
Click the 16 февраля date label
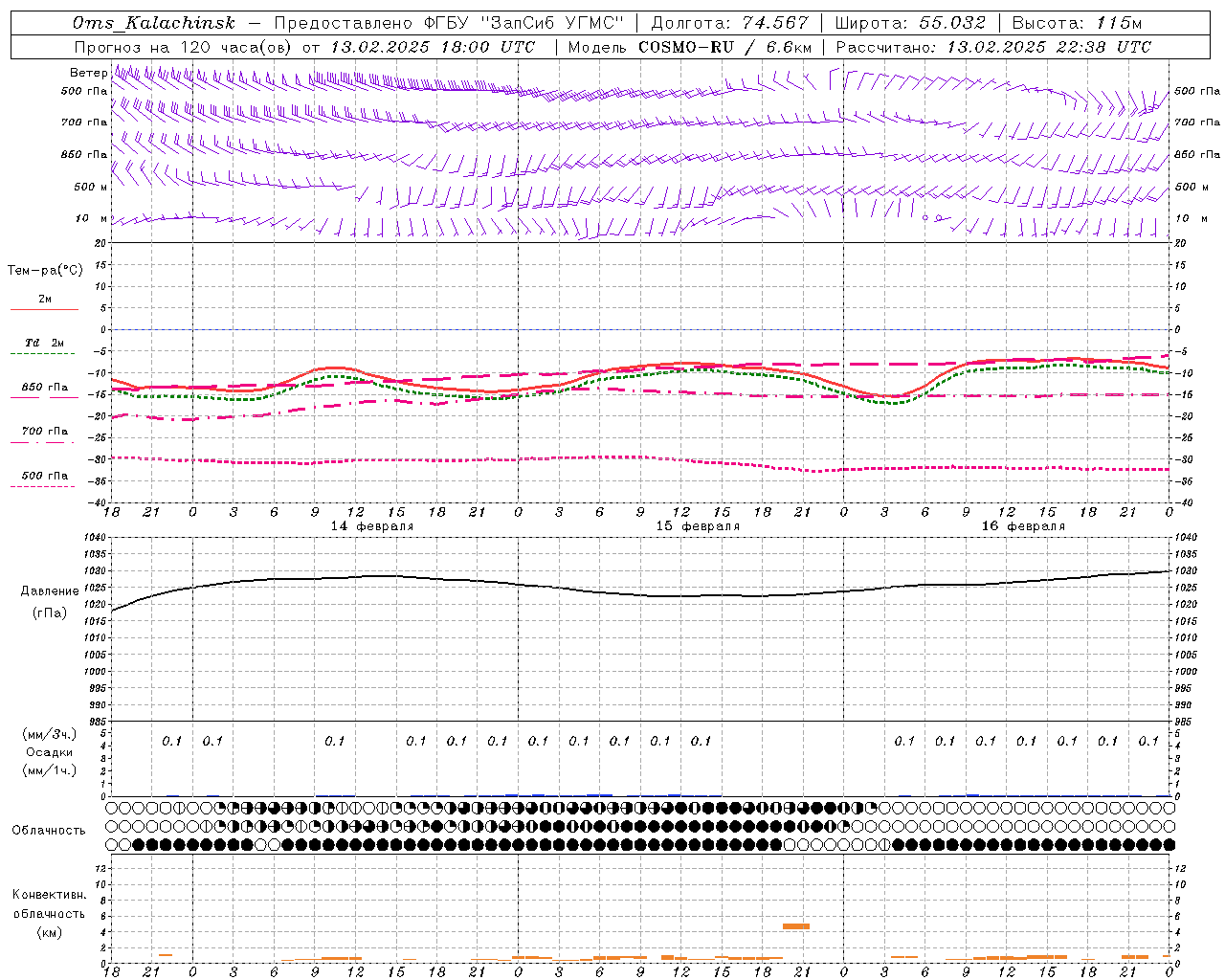click(x=1023, y=526)
